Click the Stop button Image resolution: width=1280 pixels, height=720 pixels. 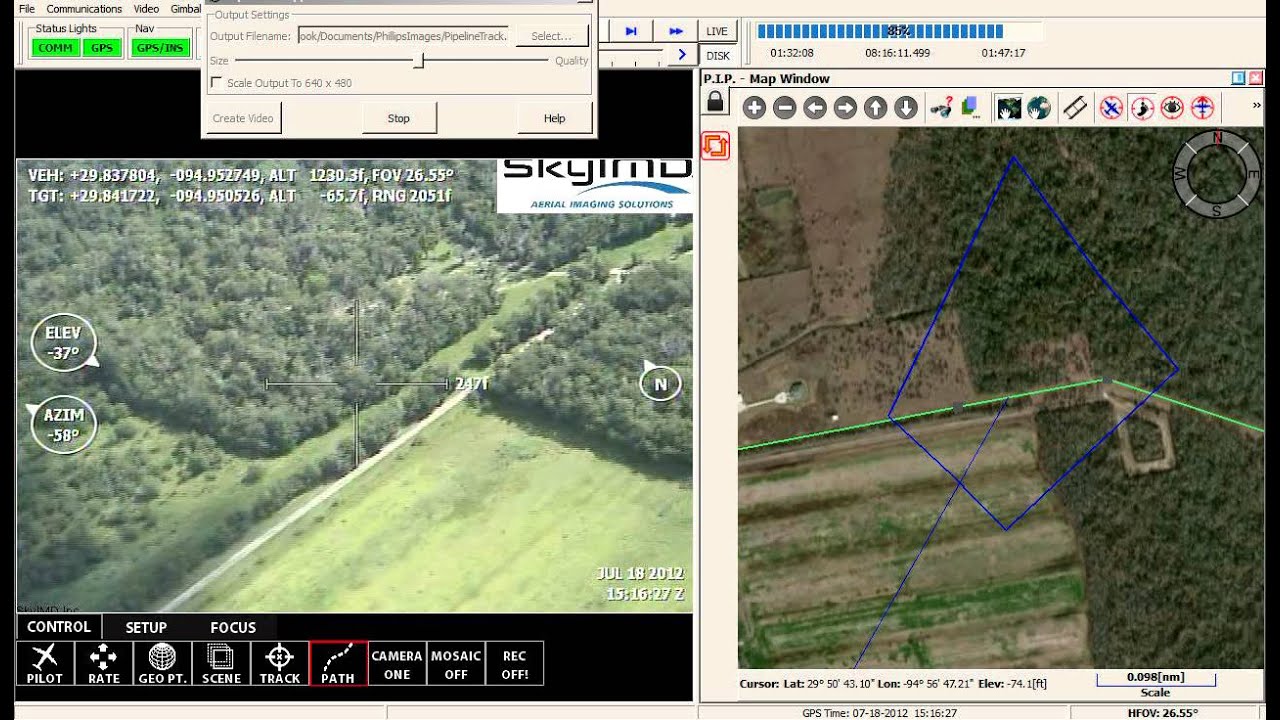[x=399, y=118]
